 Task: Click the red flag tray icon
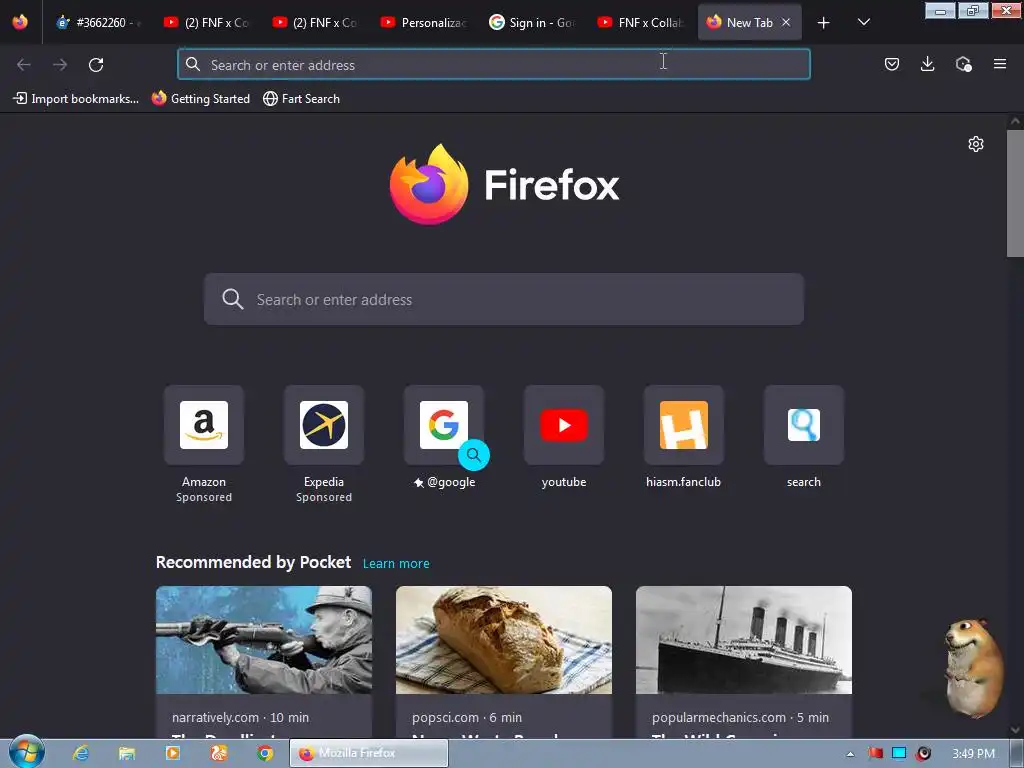point(875,754)
